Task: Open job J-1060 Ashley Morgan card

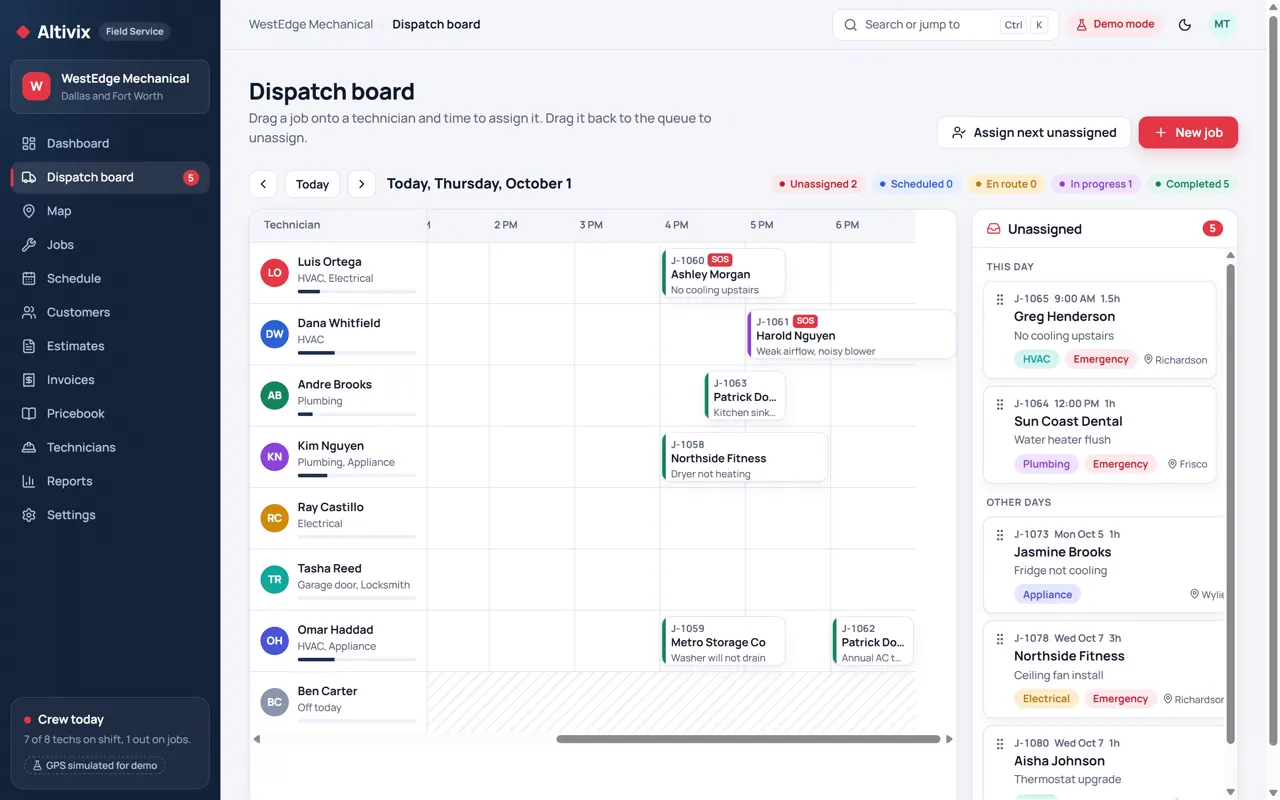Action: 724,273
